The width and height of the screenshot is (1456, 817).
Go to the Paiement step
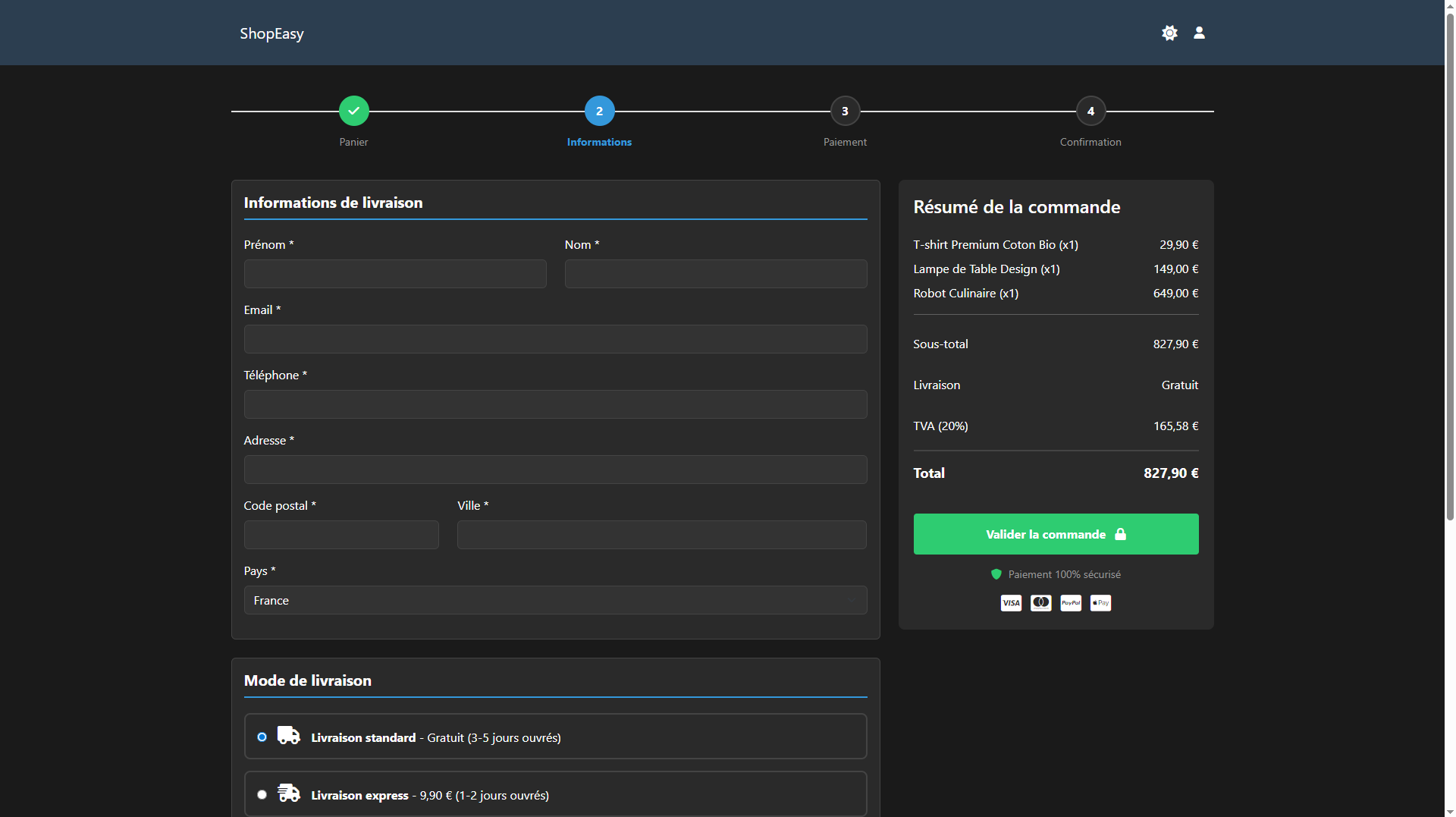pyautogui.click(x=845, y=111)
